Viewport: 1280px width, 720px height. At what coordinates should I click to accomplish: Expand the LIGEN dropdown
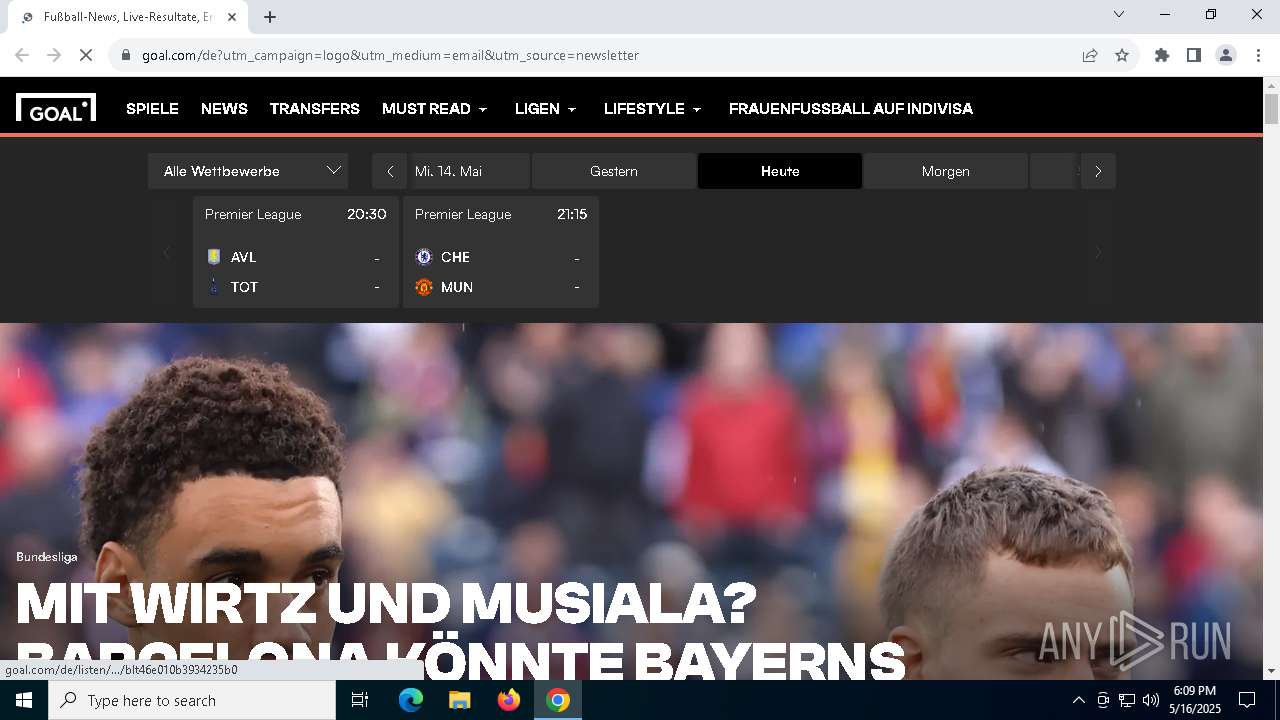coord(546,108)
